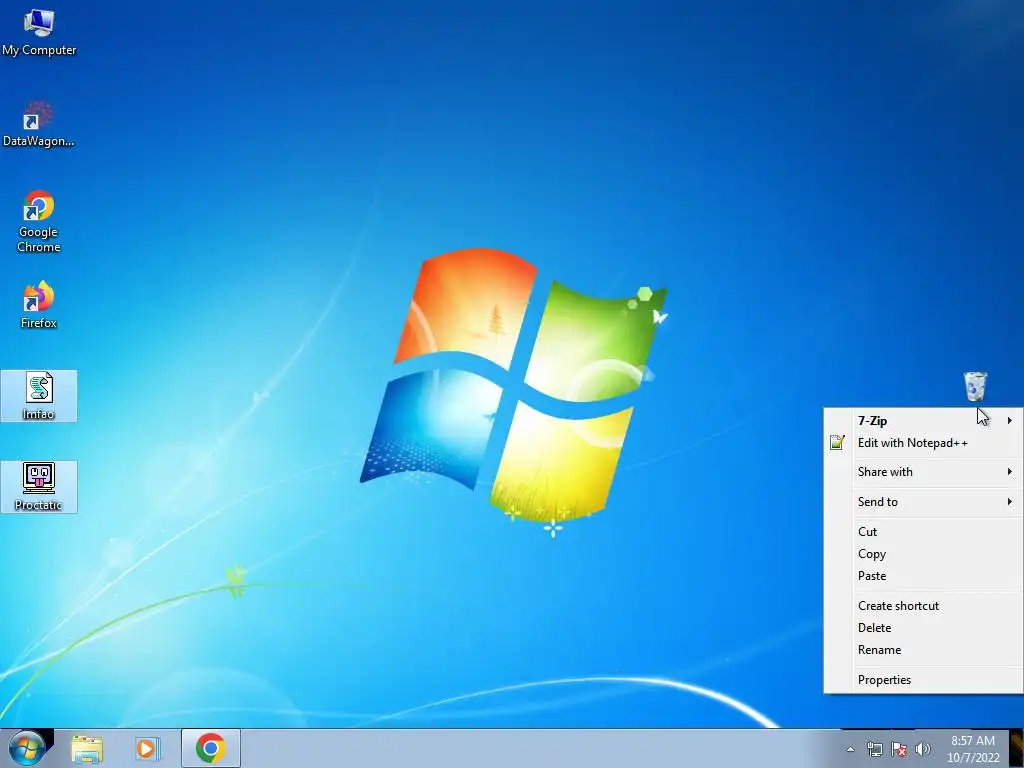Open Action Center flag icon
1024x768 pixels.
899,749
